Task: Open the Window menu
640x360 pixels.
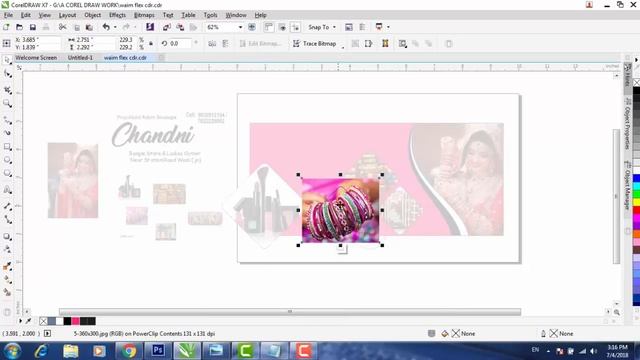Action: [x=236, y=15]
